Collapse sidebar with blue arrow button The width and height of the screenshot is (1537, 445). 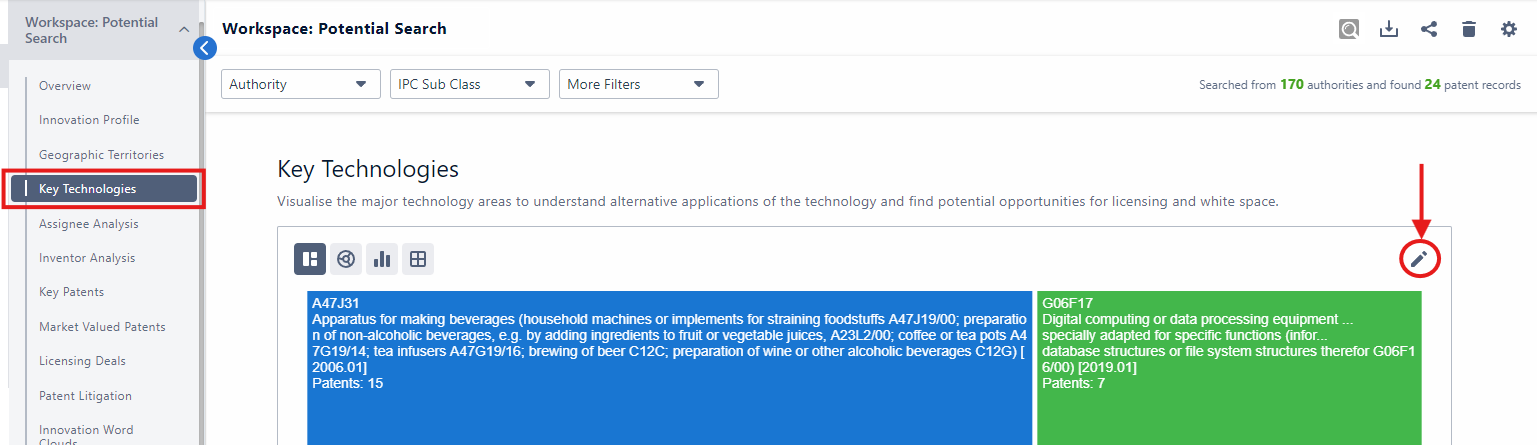click(205, 47)
